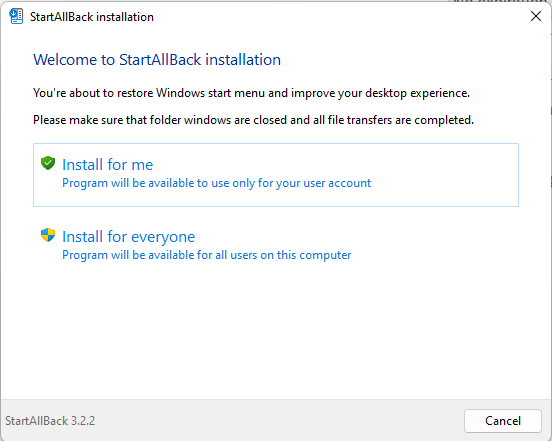Click empty title bar area beside the title

[334, 17]
